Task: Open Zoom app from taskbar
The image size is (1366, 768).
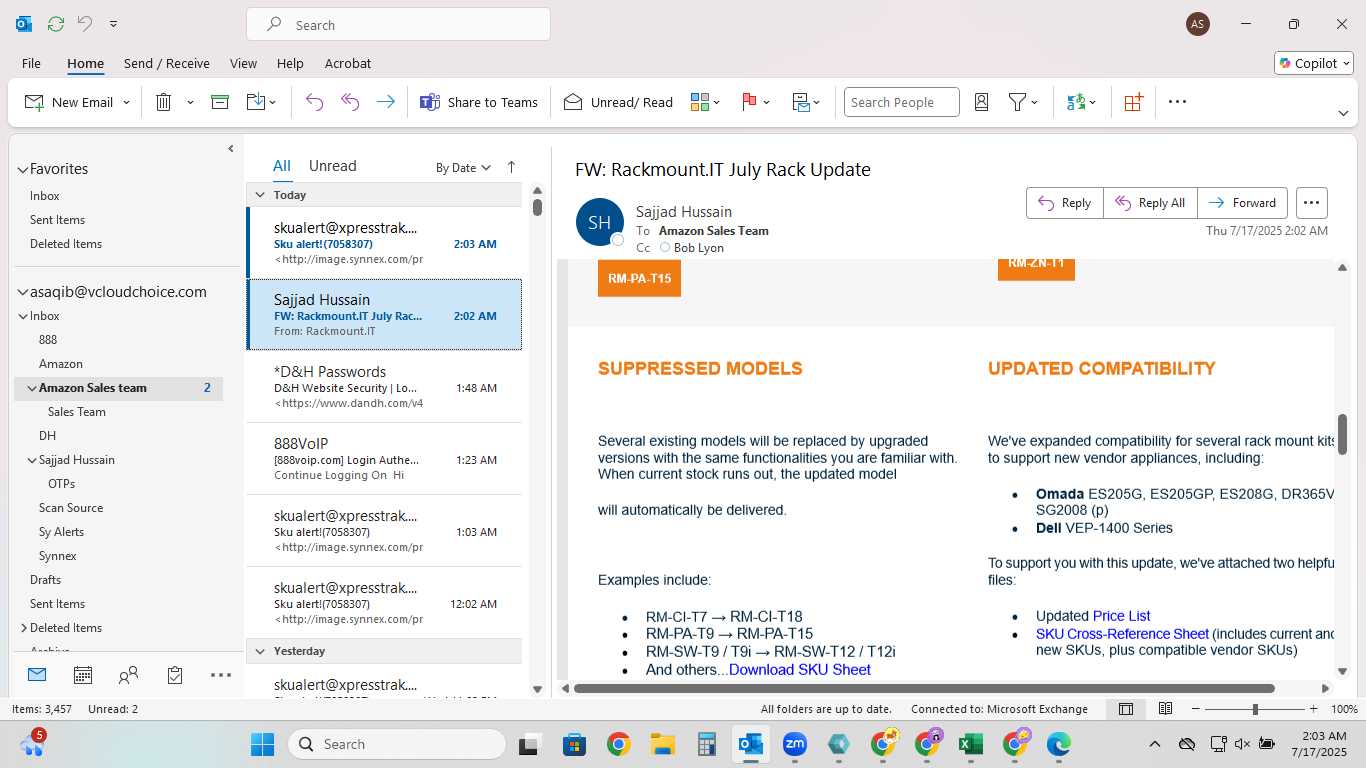Action: 795,744
